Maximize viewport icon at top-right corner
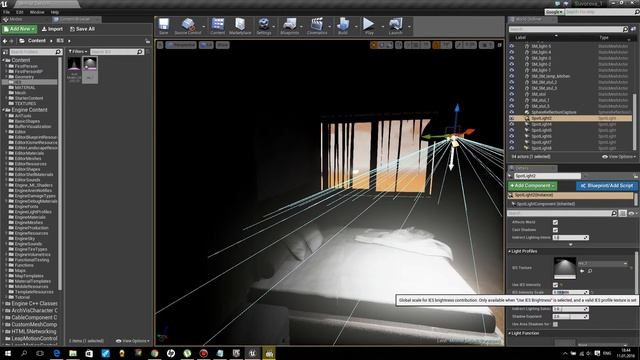 [499, 45]
